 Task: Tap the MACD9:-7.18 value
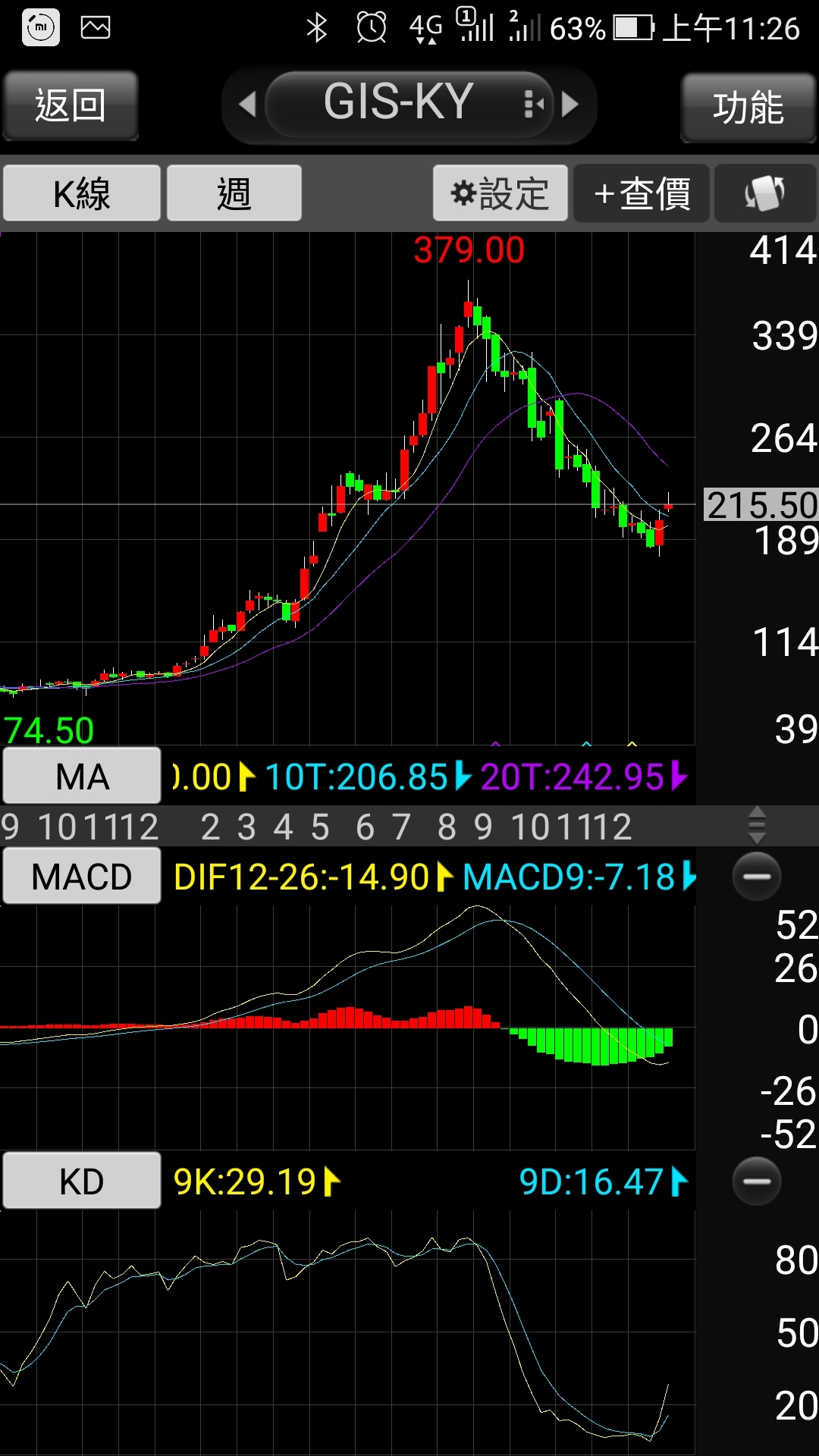569,877
